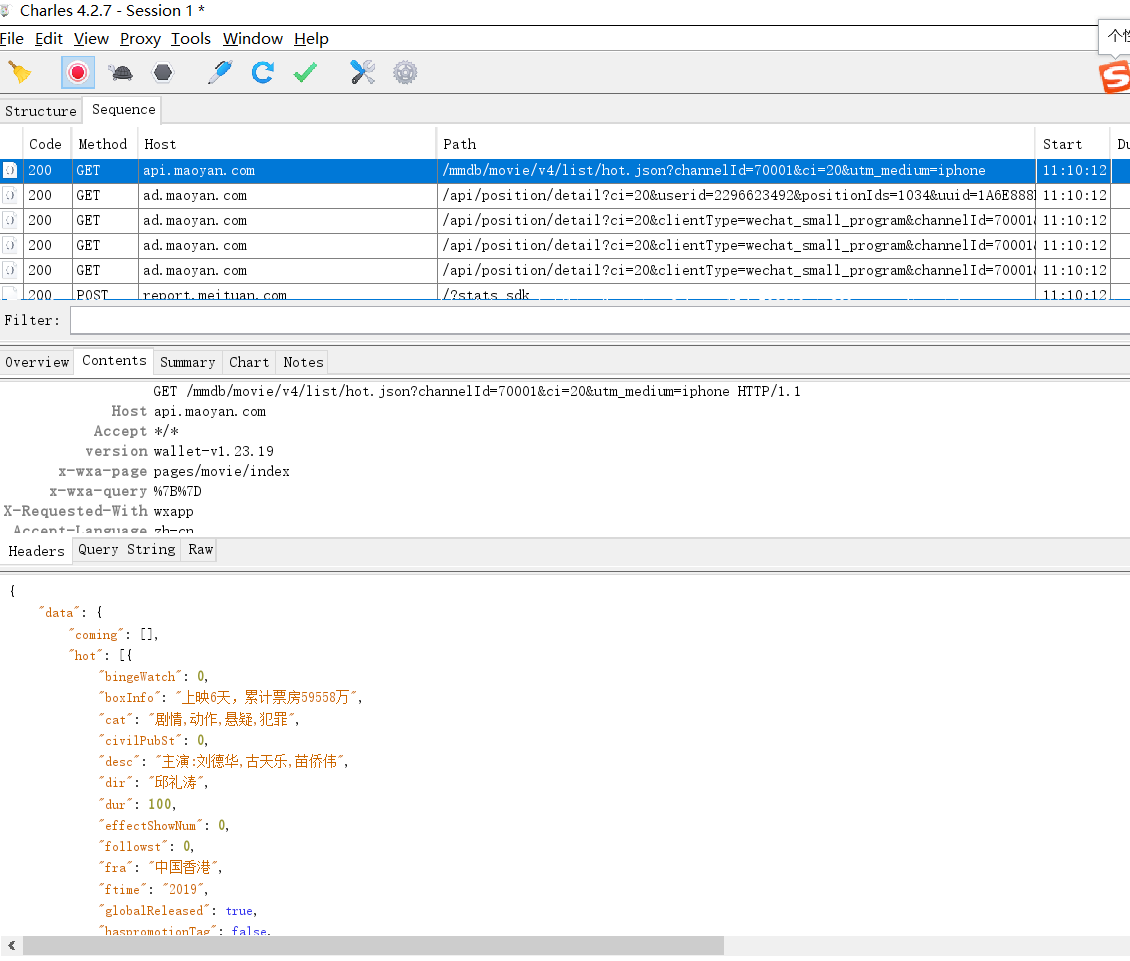Viewport: 1130px width, 961px height.
Task: Select the api.maoyan.com request row
Action: 565,170
